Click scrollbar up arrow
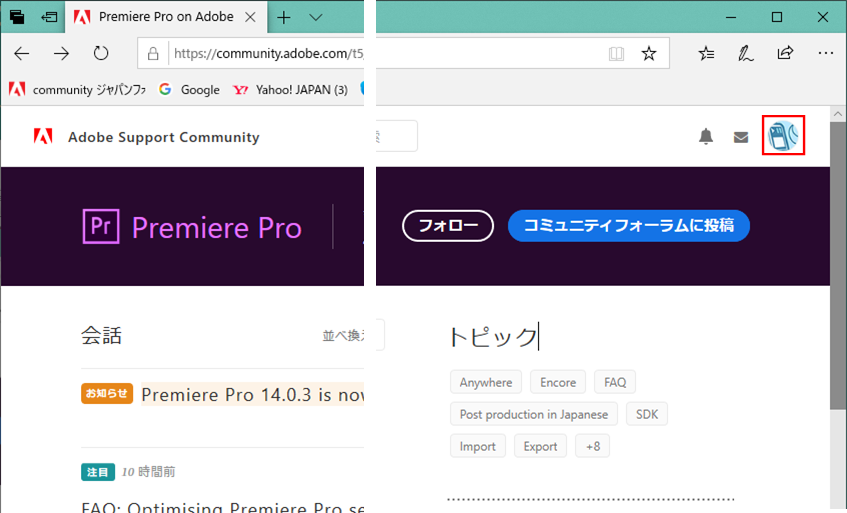 click(x=838, y=113)
